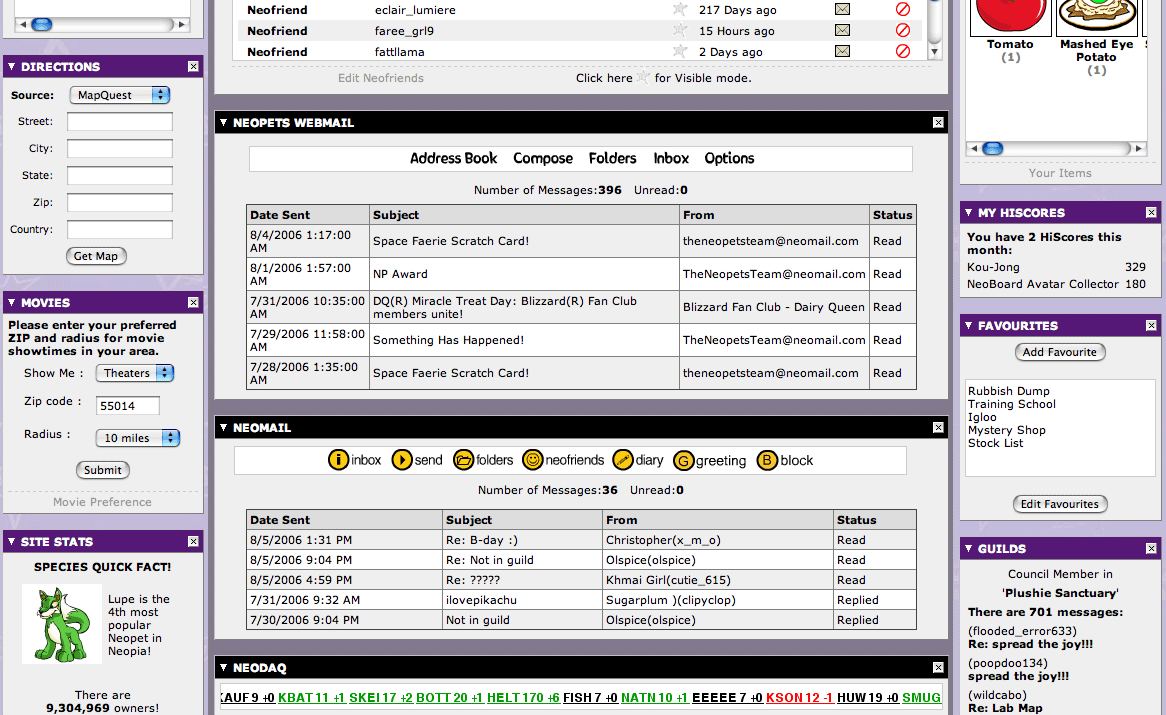Image resolution: width=1166 pixels, height=715 pixels.
Task: Click the Neomail inbox icon
Action: (x=339, y=460)
